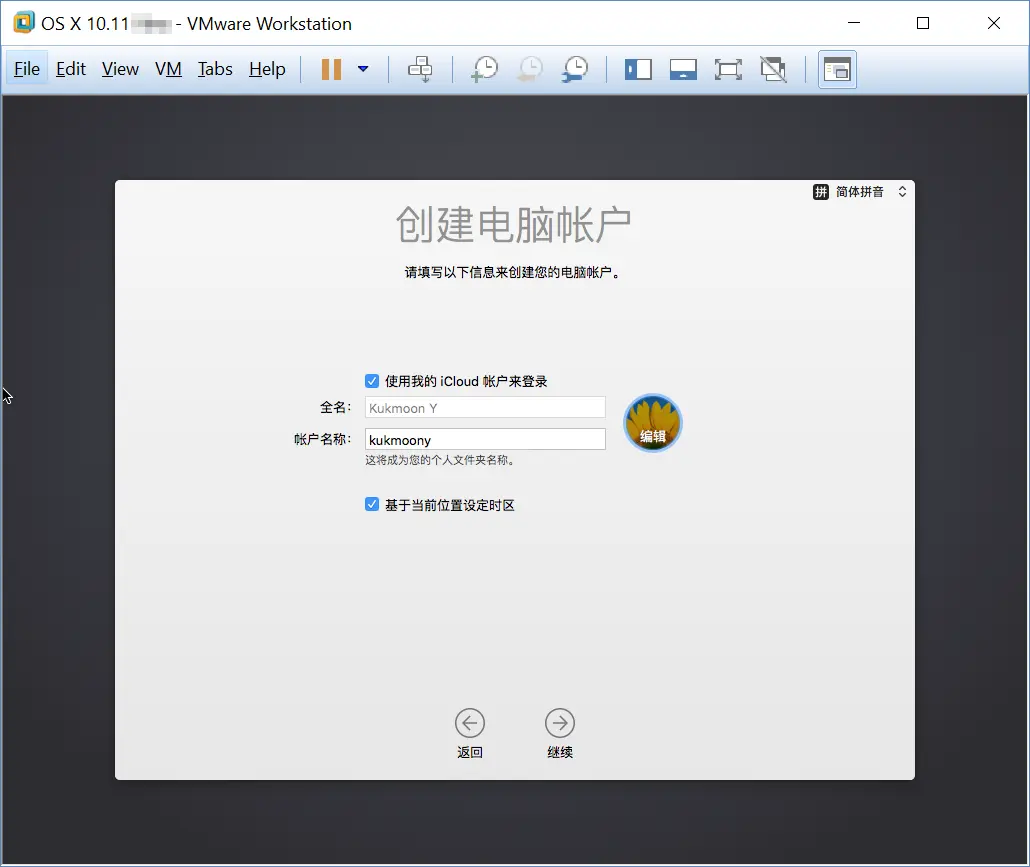Enter full screen mode
This screenshot has width=1030, height=867.
point(728,69)
